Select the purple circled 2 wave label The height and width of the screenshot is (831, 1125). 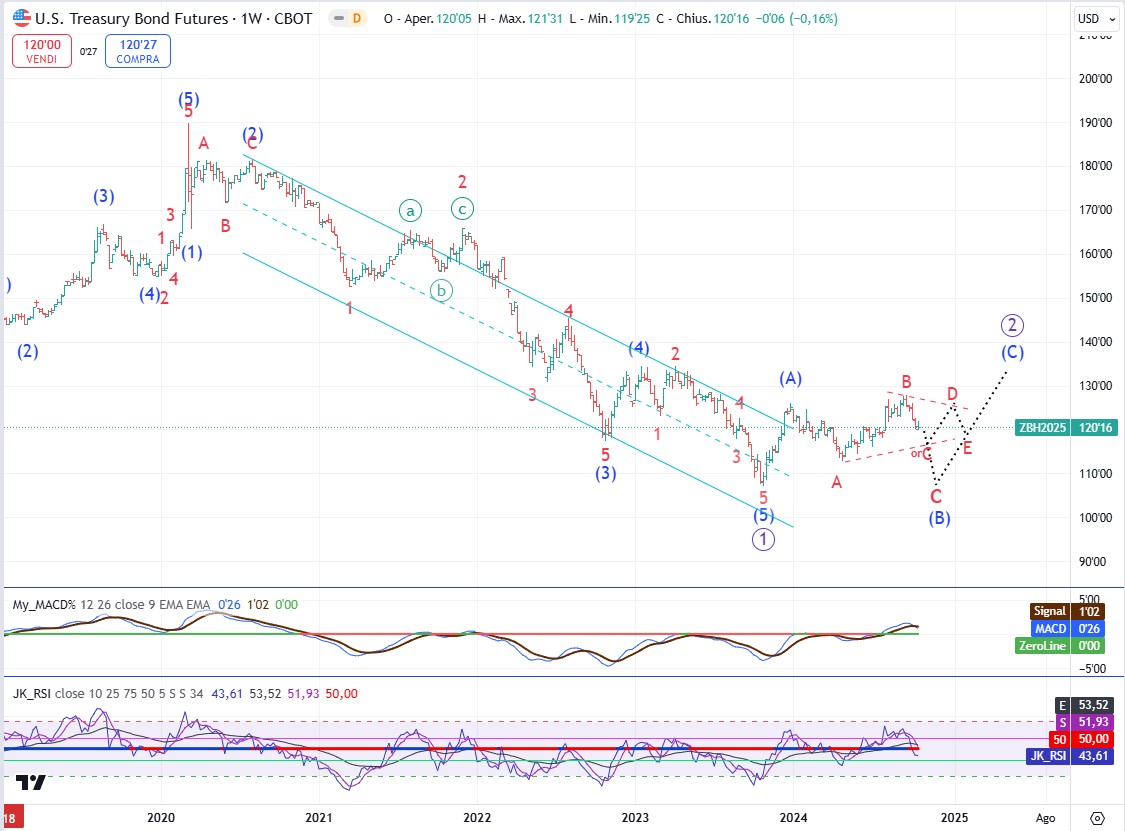pos(1012,325)
